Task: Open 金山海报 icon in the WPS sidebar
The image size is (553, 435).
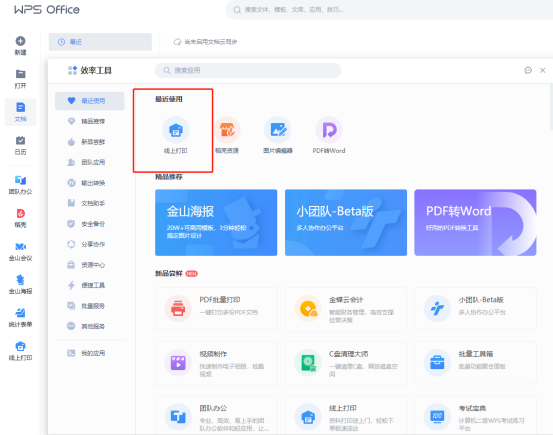Action: click(20, 280)
